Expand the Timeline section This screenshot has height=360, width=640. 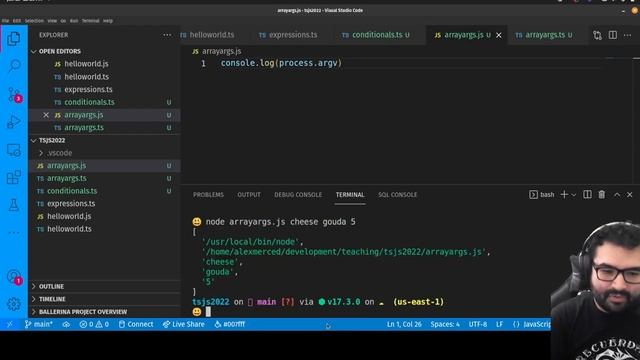pyautogui.click(x=52, y=299)
